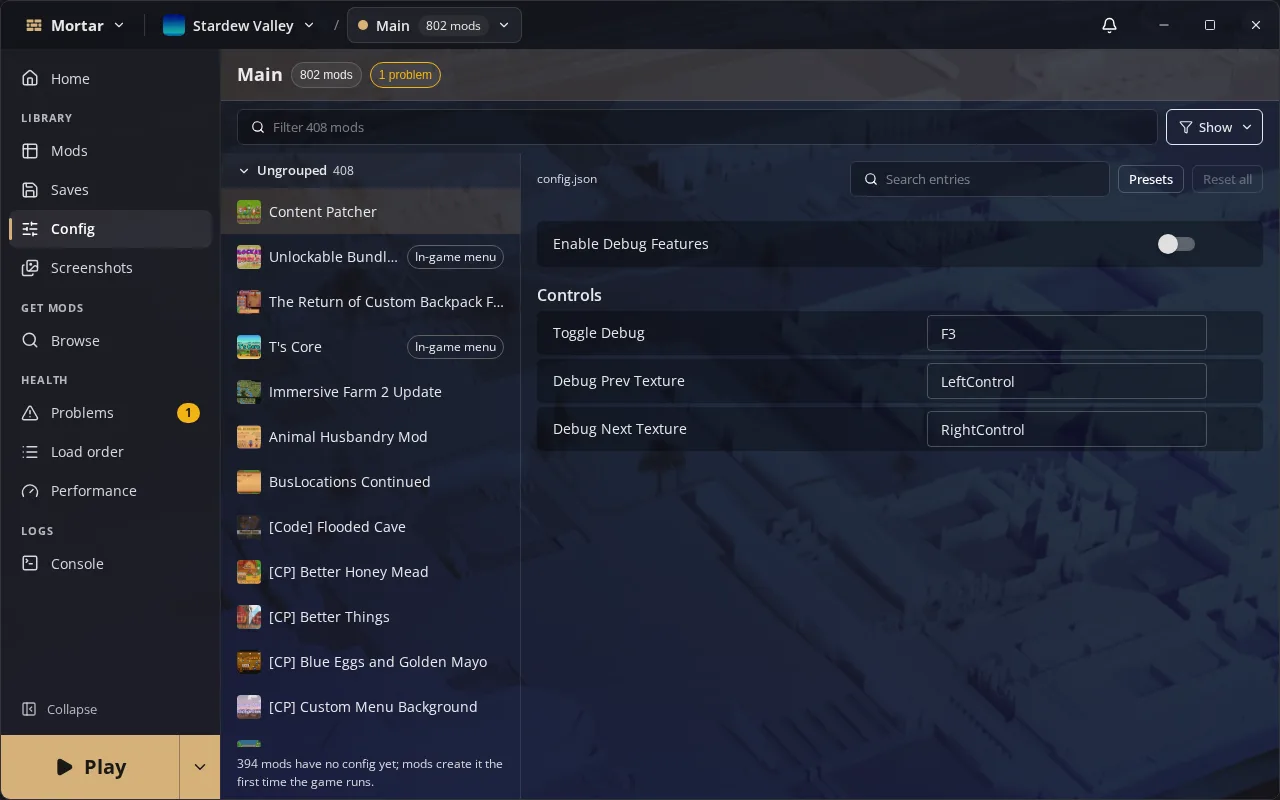Screen dimensions: 1280x800
Task: Click the Unlockable Bundles mod icon
Action: (249, 257)
